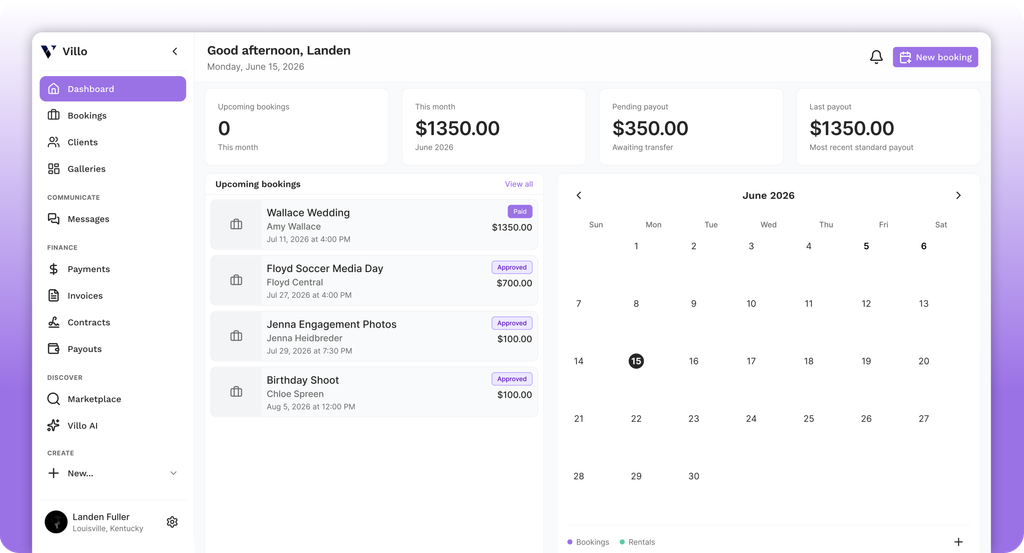Click the Last payout $1350.00 card
This screenshot has height=553, width=1024.
pyautogui.click(x=888, y=127)
